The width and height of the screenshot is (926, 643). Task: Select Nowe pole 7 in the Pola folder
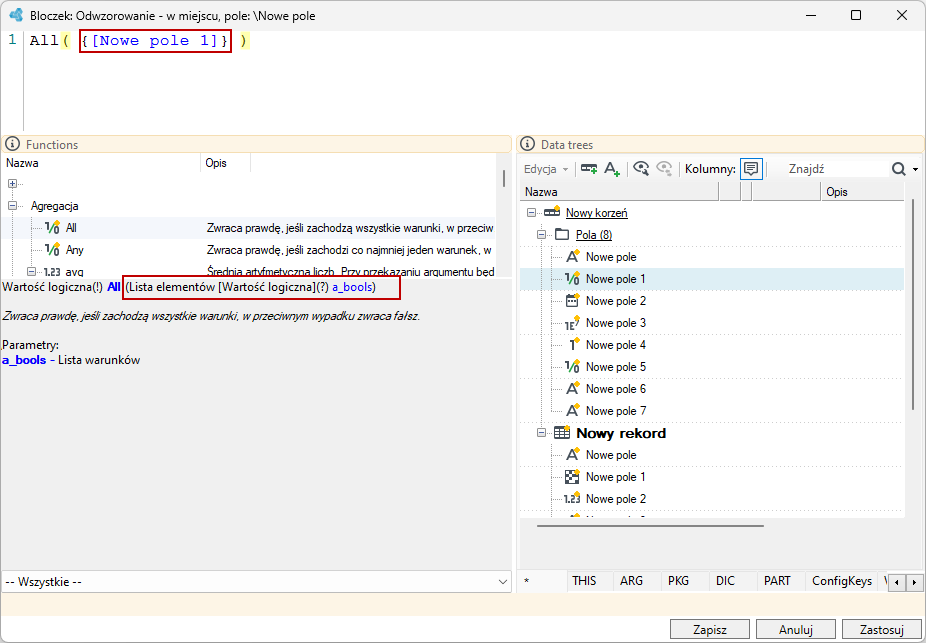[x=616, y=411]
